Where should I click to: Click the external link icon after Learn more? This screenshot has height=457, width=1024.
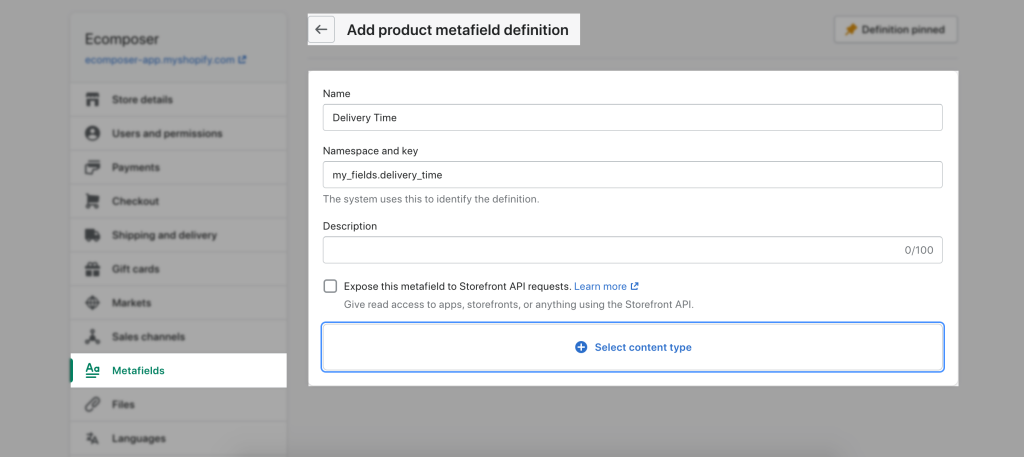pyautogui.click(x=635, y=287)
